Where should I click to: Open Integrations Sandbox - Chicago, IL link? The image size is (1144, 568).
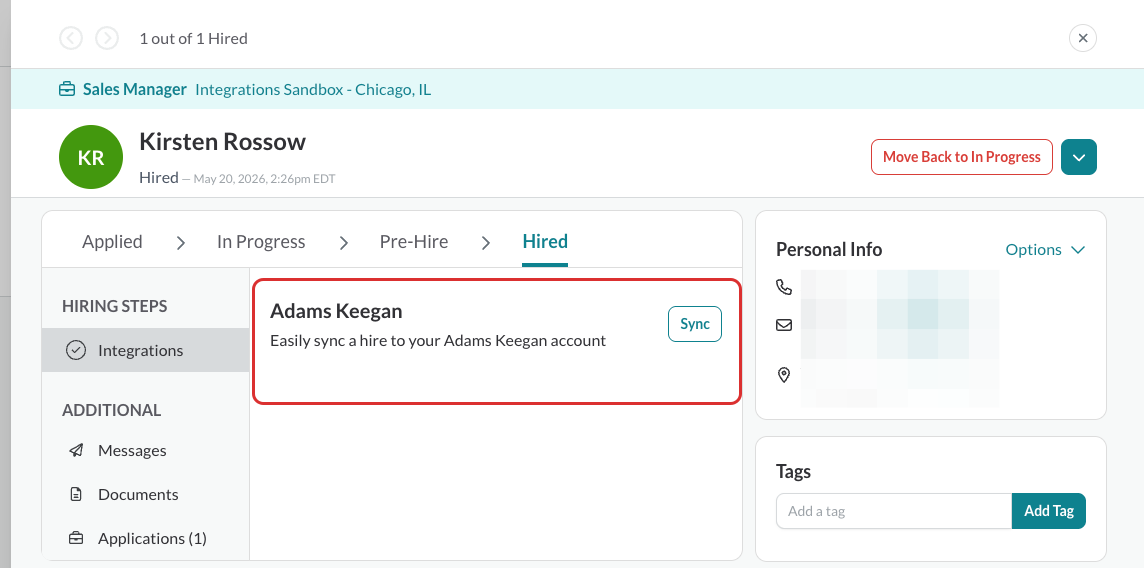pyautogui.click(x=313, y=90)
